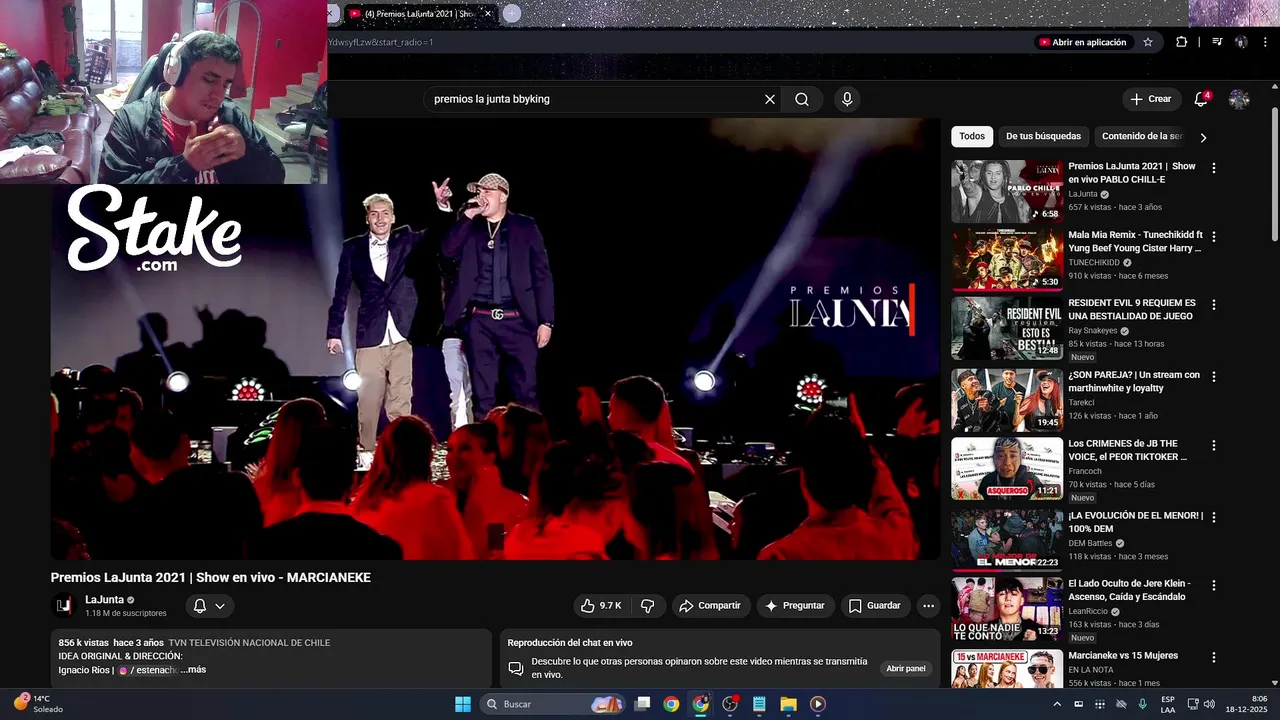Click the magnifier search button

click(802, 99)
